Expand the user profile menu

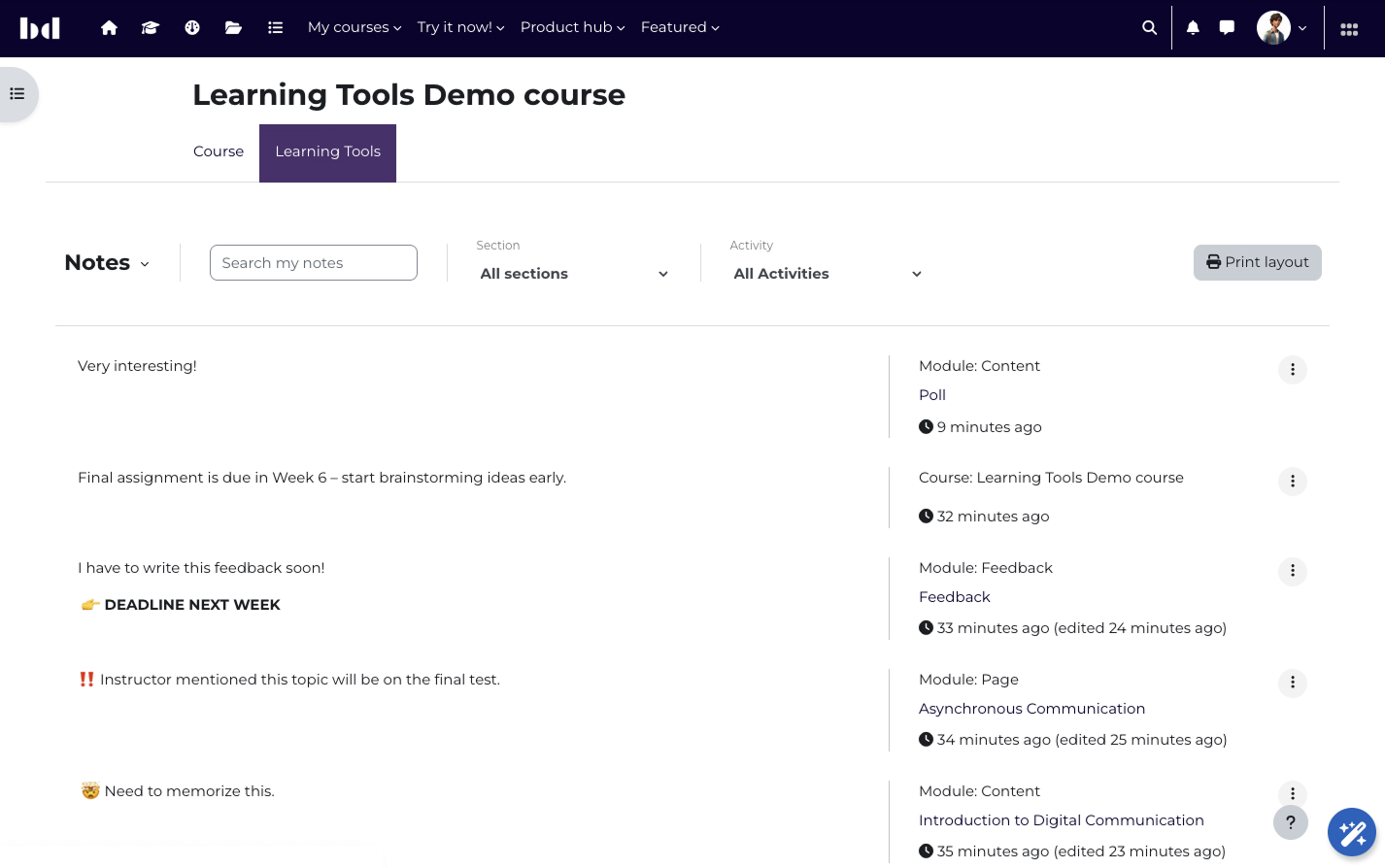tap(1282, 28)
